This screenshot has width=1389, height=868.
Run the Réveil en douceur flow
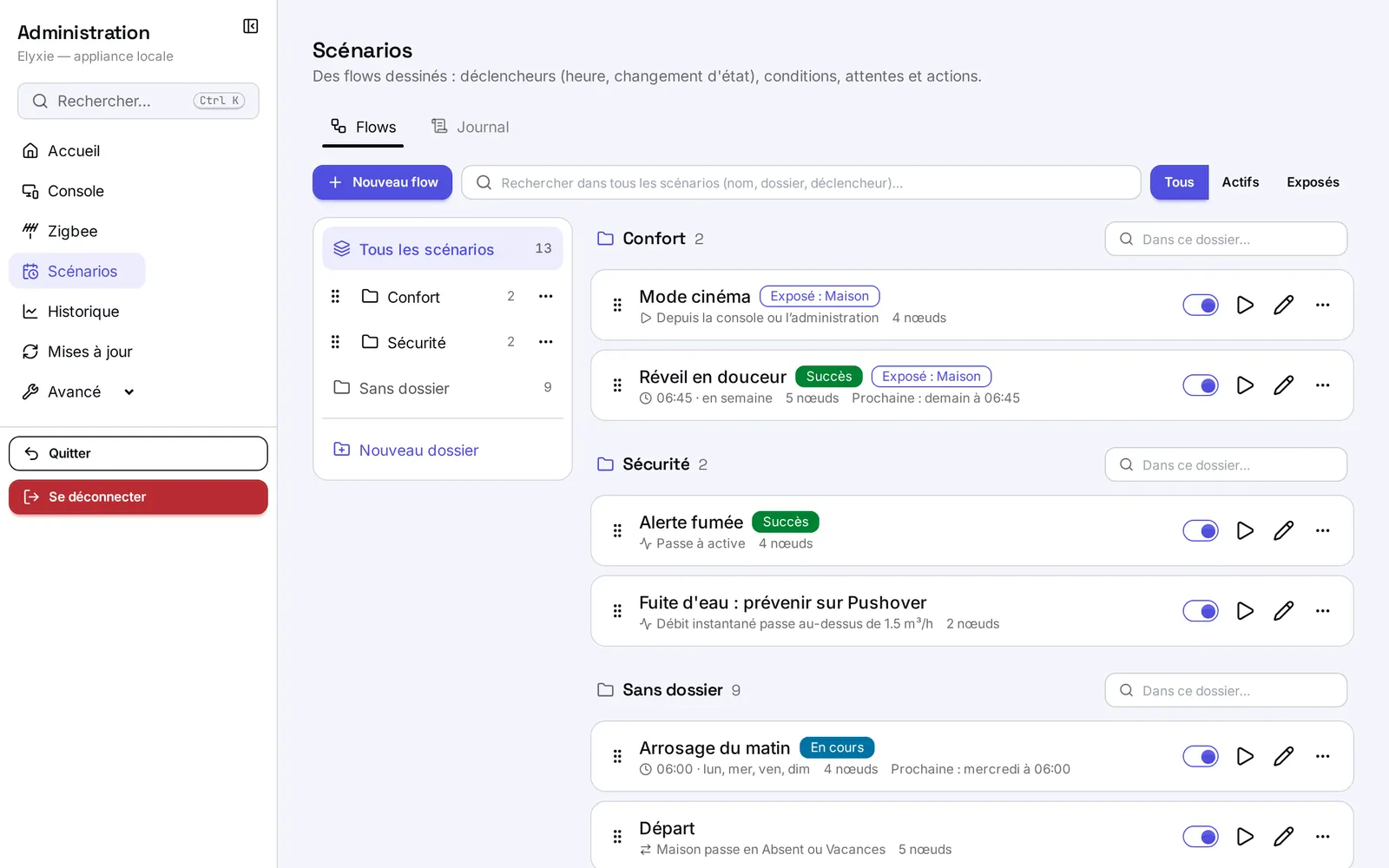tap(1245, 385)
